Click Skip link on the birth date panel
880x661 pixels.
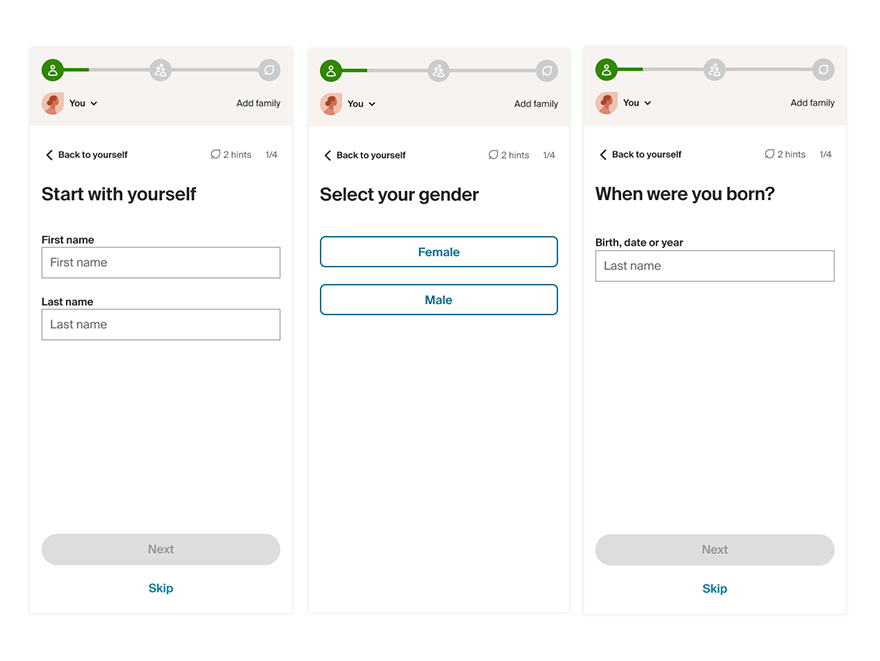point(714,589)
